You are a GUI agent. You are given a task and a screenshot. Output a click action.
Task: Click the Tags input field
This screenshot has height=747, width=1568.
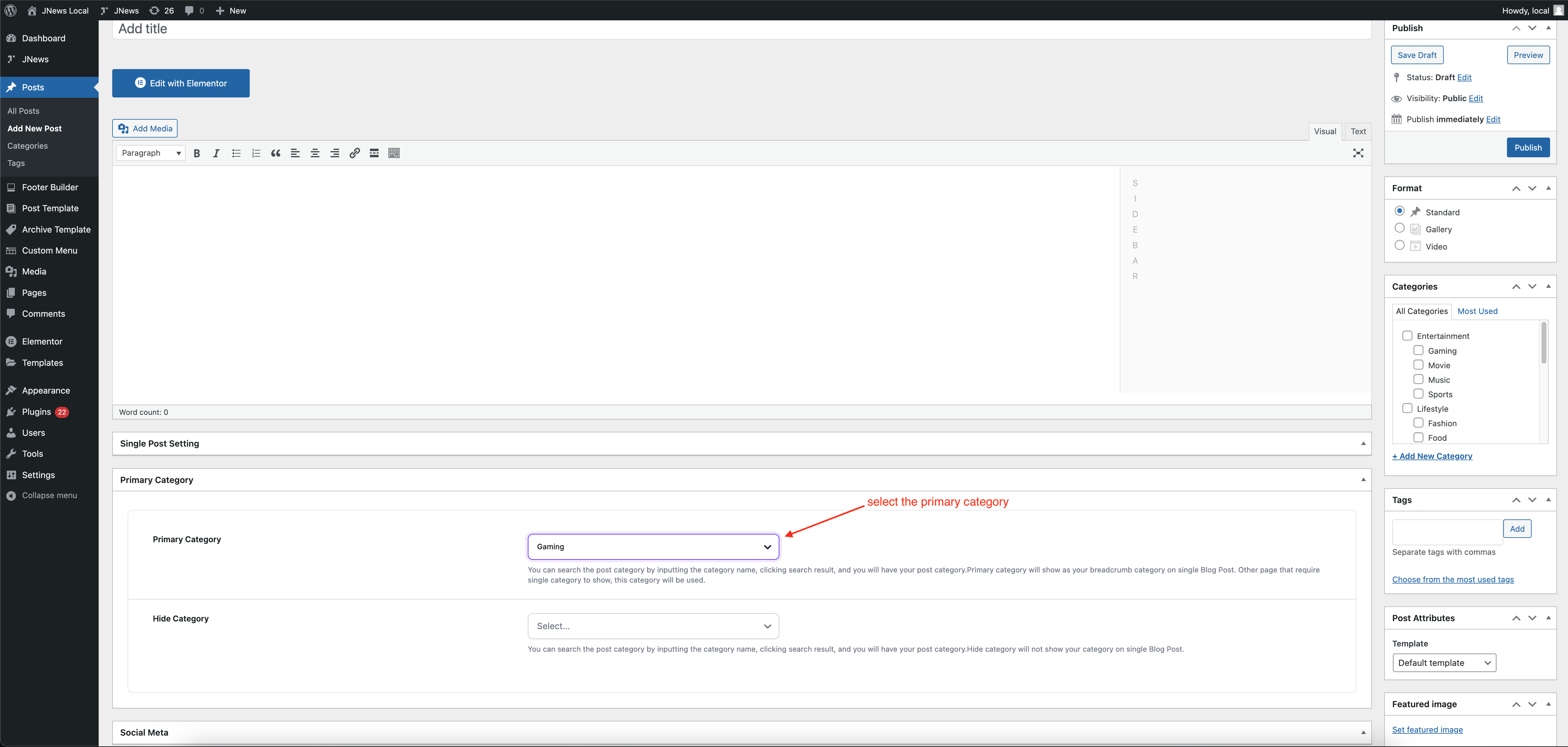click(1446, 531)
